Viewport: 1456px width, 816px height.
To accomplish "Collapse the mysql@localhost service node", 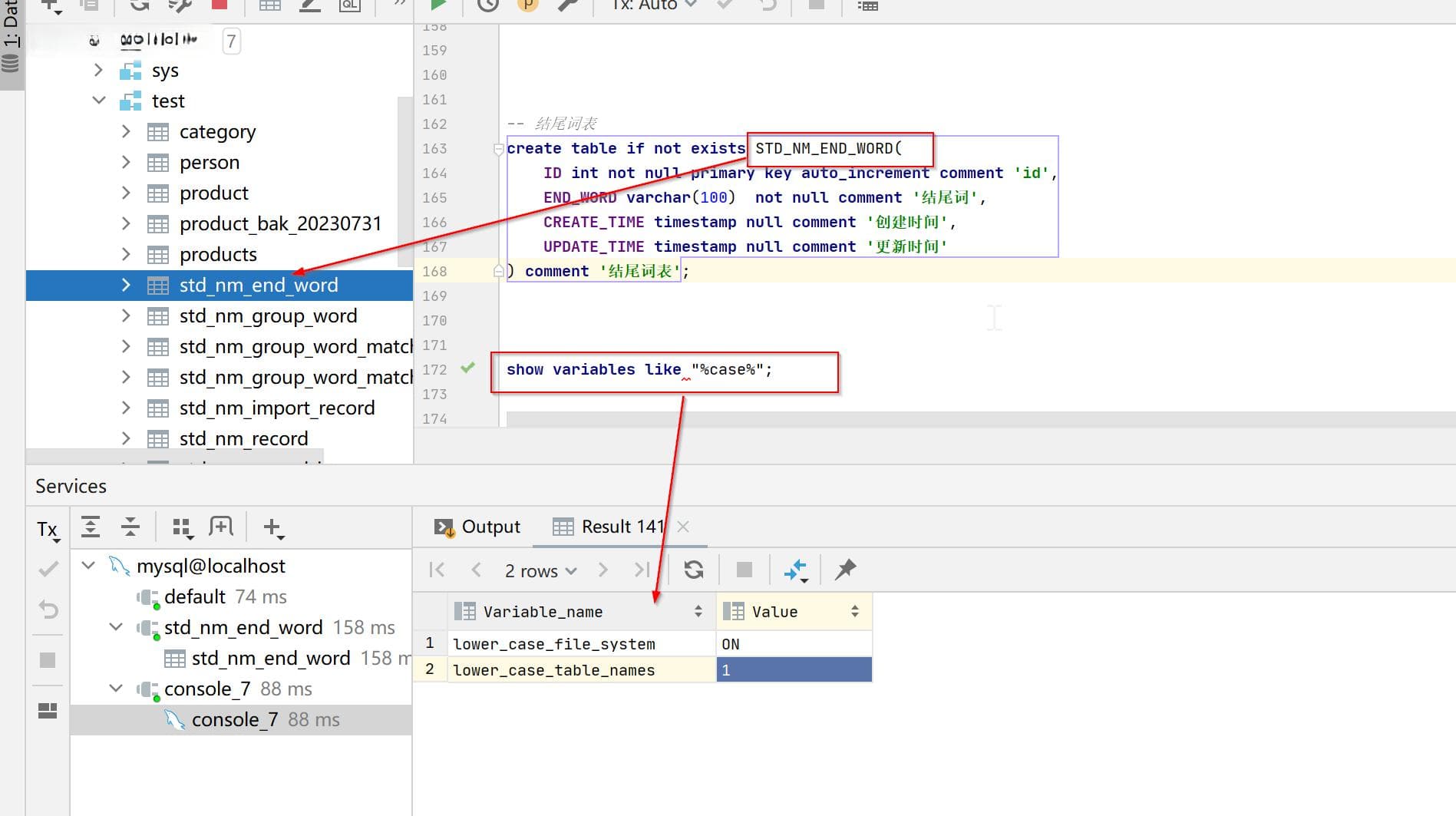I will [88, 566].
